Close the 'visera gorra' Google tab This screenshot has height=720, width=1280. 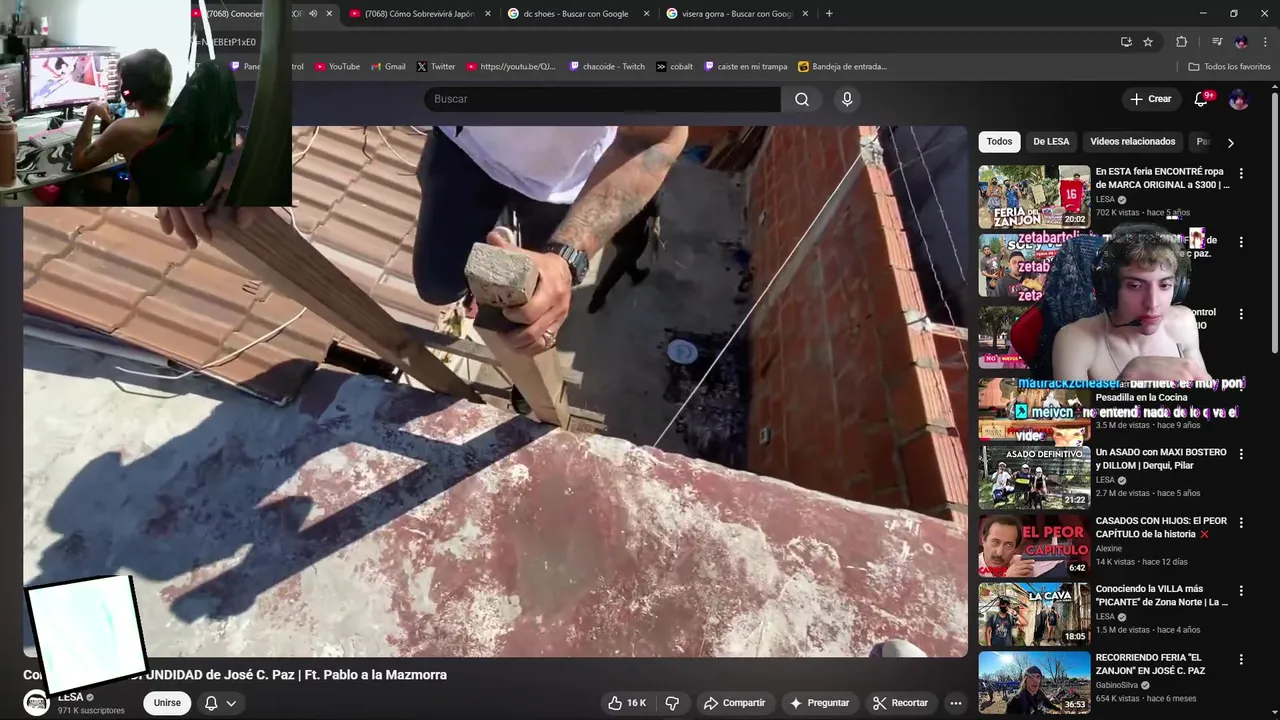[x=804, y=14]
